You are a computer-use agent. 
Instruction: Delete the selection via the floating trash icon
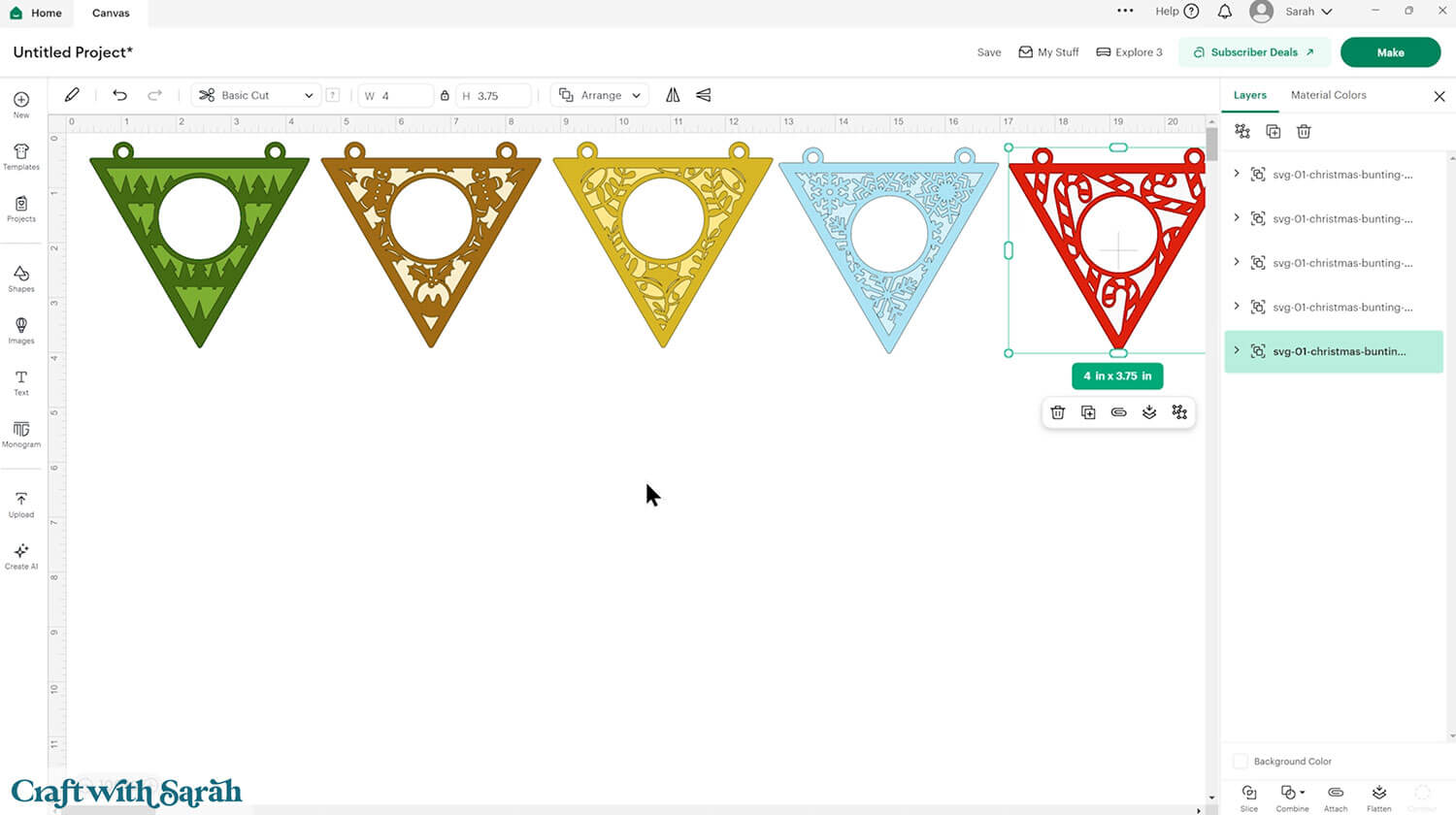1058,412
